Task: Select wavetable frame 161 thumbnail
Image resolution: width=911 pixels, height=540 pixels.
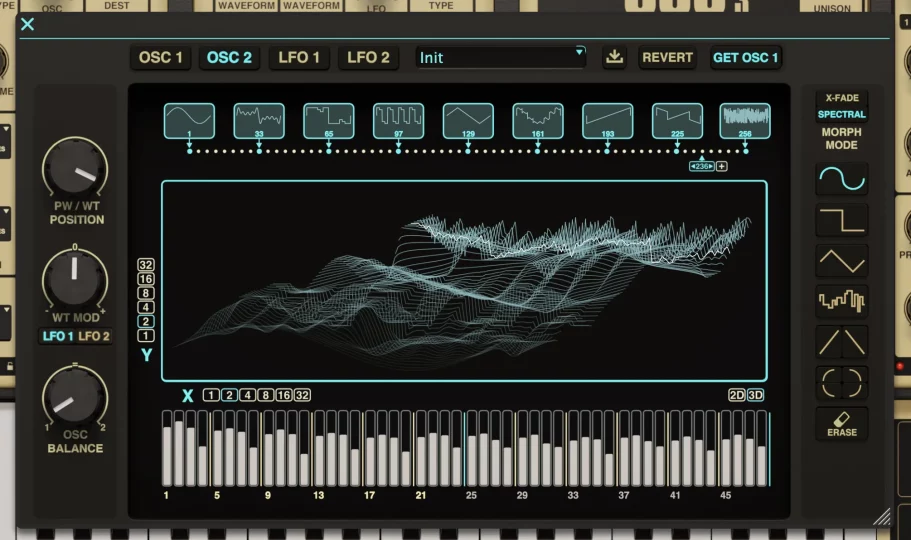Action: [538, 121]
